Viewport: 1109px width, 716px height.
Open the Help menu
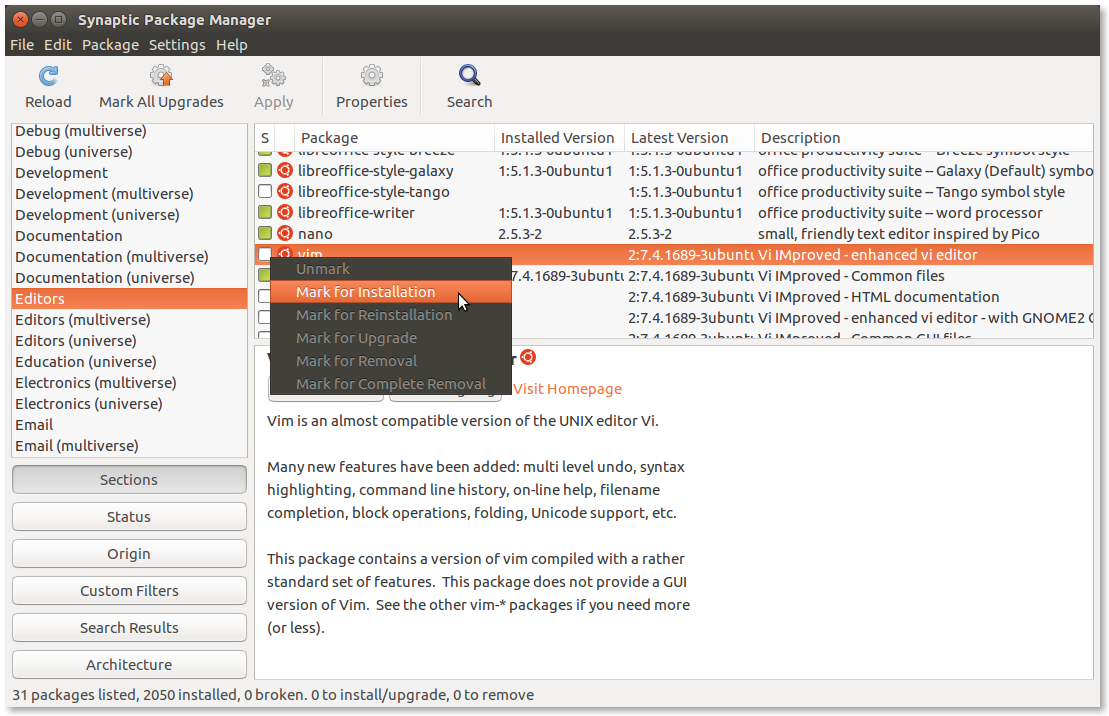coord(231,45)
